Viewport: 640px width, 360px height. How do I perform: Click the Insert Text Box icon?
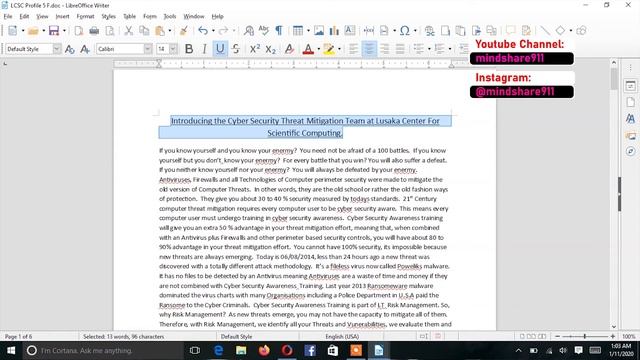tap(350, 31)
